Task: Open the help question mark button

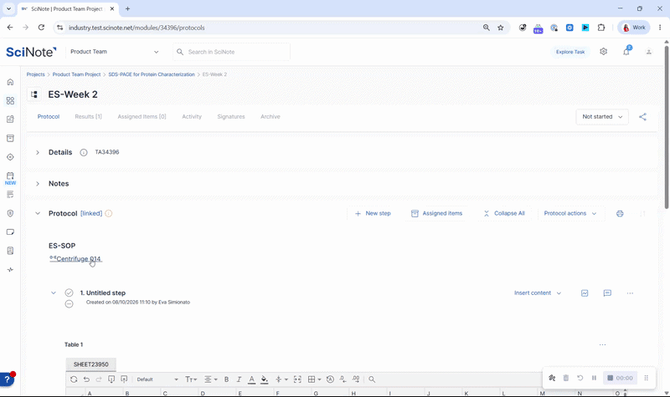Action: pos(7,379)
